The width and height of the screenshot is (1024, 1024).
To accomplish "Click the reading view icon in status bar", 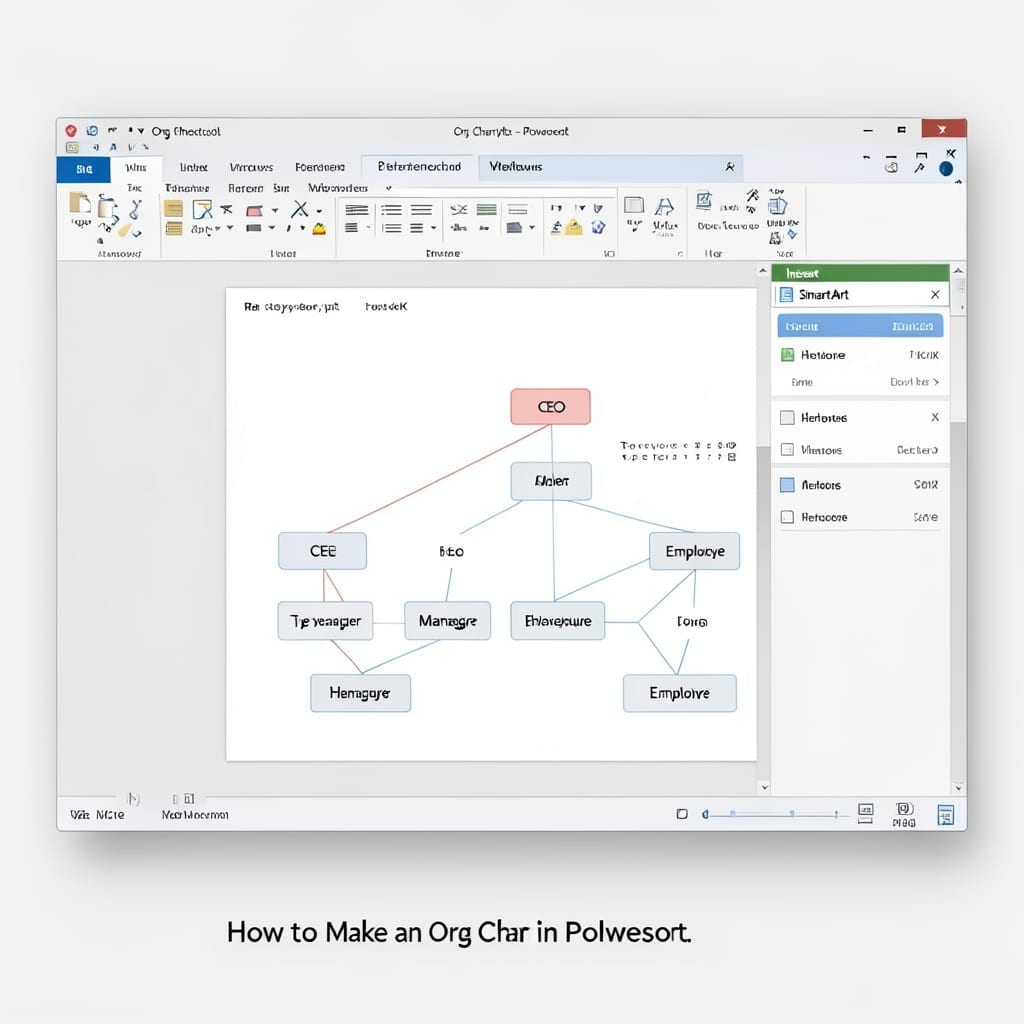I will (904, 809).
